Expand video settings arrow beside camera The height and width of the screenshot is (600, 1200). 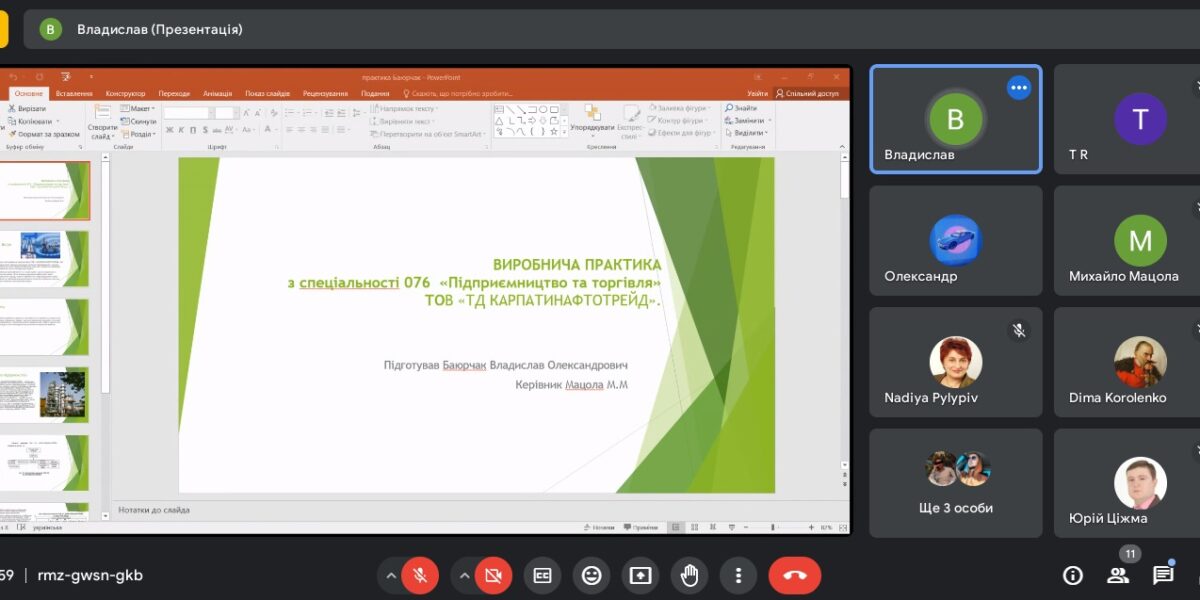click(464, 576)
